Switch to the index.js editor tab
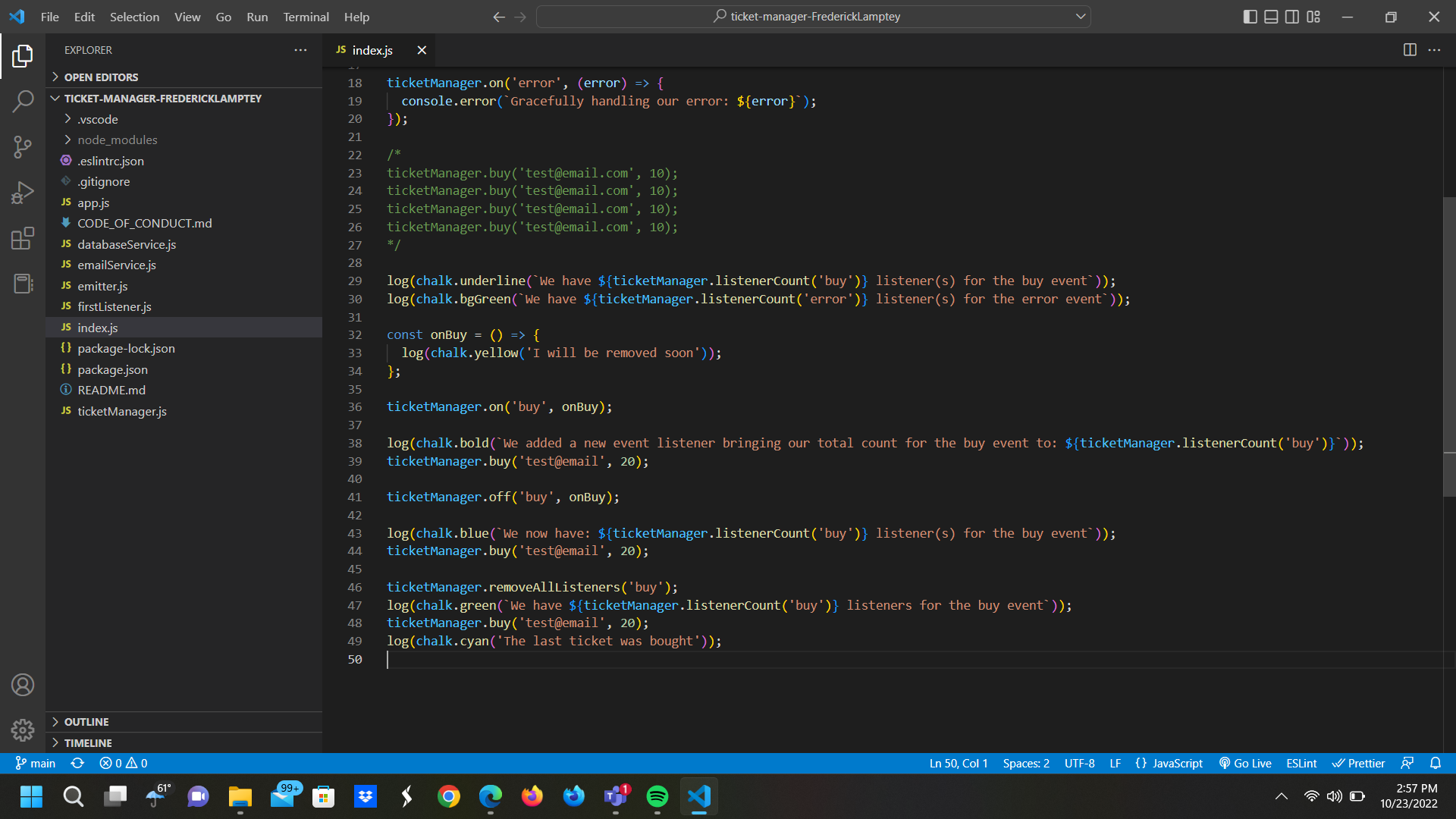 [372, 50]
